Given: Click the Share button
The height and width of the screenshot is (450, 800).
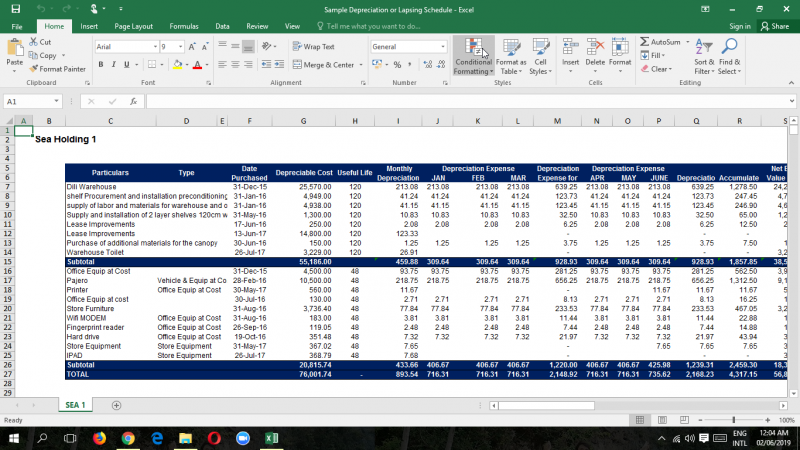Looking at the screenshot, I should click(x=775, y=26).
